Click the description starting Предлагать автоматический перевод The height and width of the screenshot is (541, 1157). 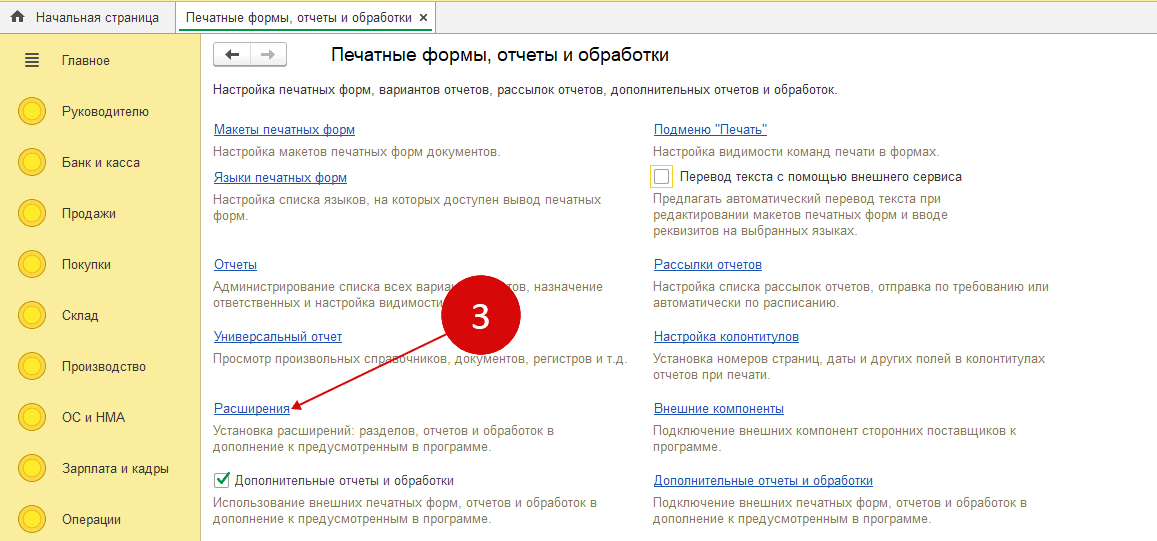pos(801,215)
